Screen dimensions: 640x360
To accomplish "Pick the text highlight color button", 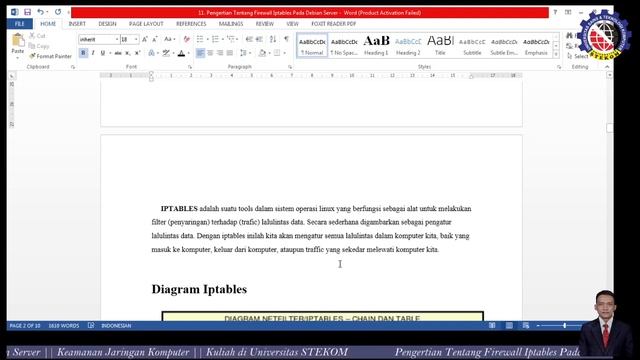I will point(166,53).
